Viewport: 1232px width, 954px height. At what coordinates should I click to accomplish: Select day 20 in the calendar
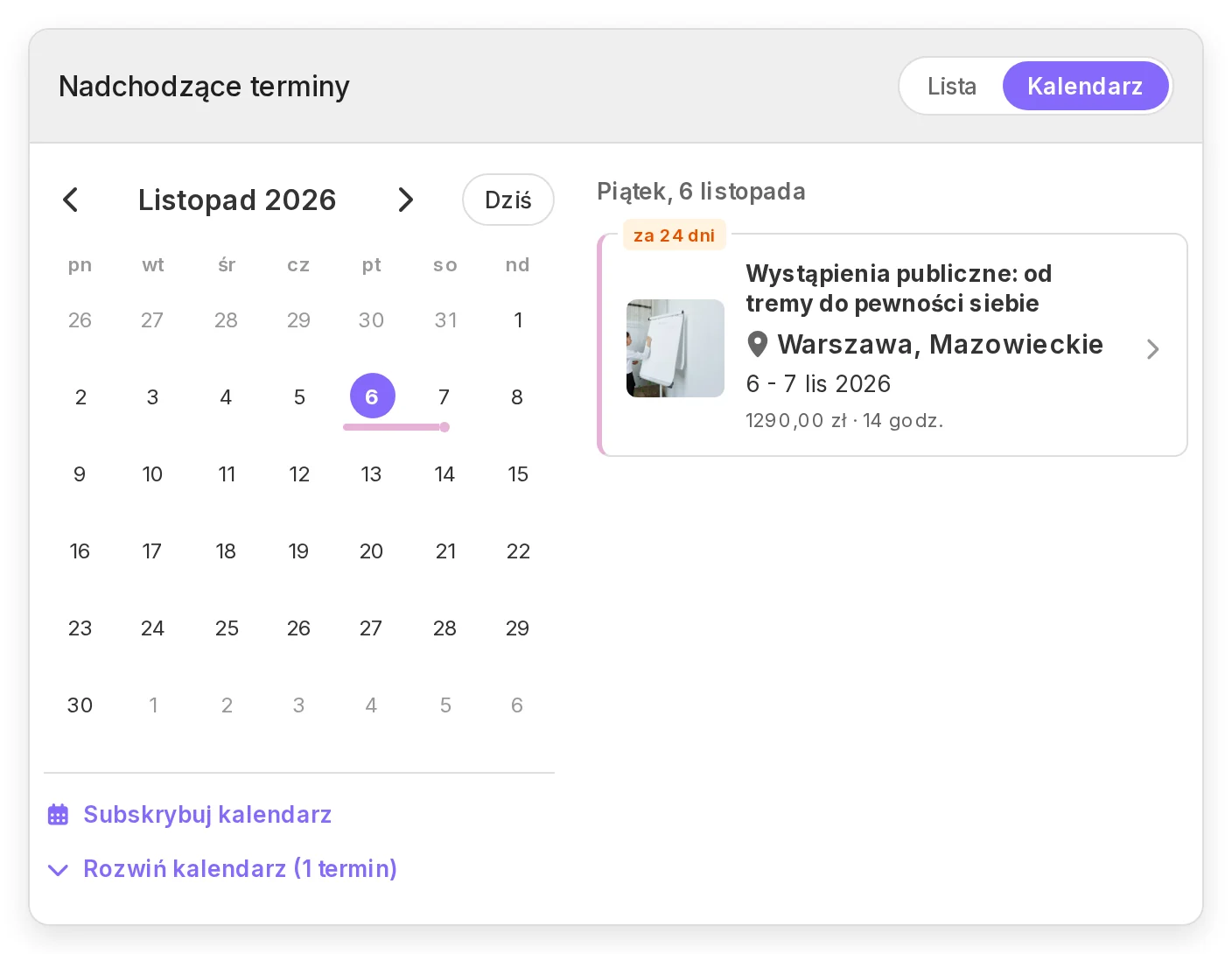tap(371, 551)
